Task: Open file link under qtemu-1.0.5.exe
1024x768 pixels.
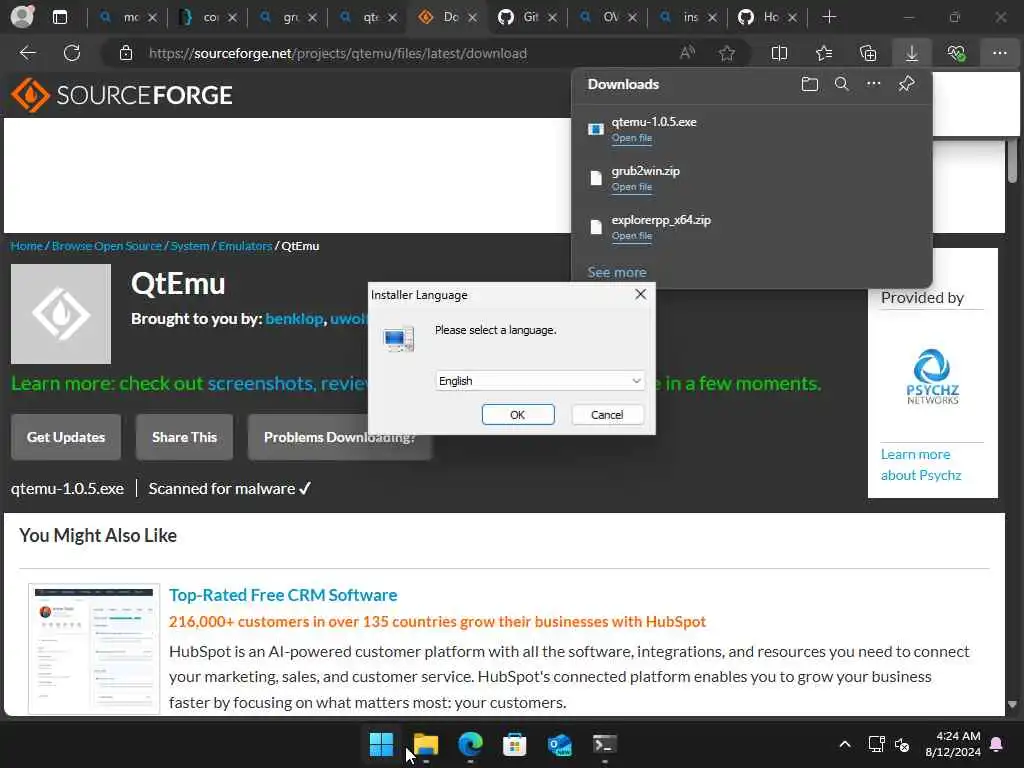Action: coord(632,138)
